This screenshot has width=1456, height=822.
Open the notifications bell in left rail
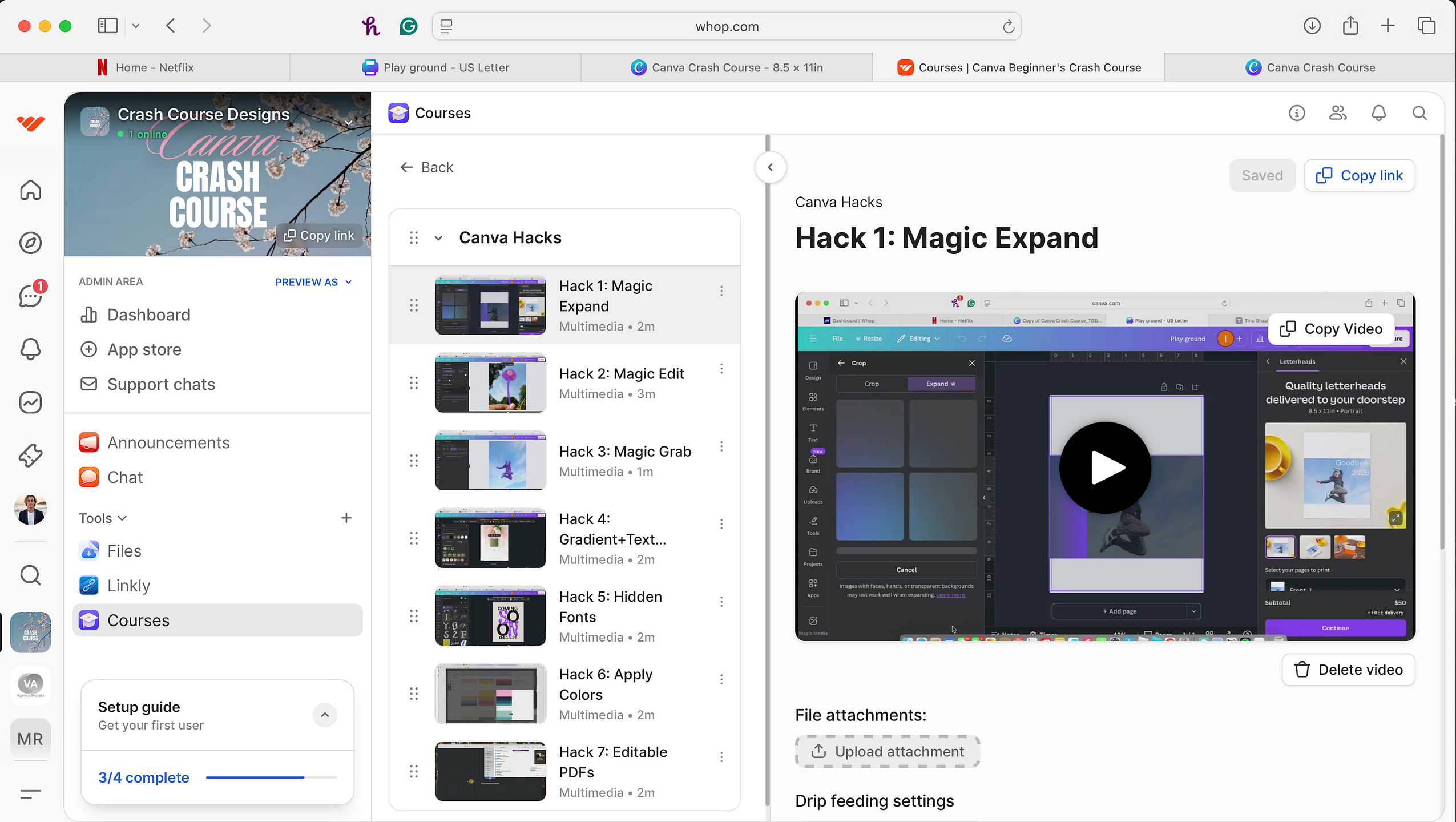tap(30, 349)
